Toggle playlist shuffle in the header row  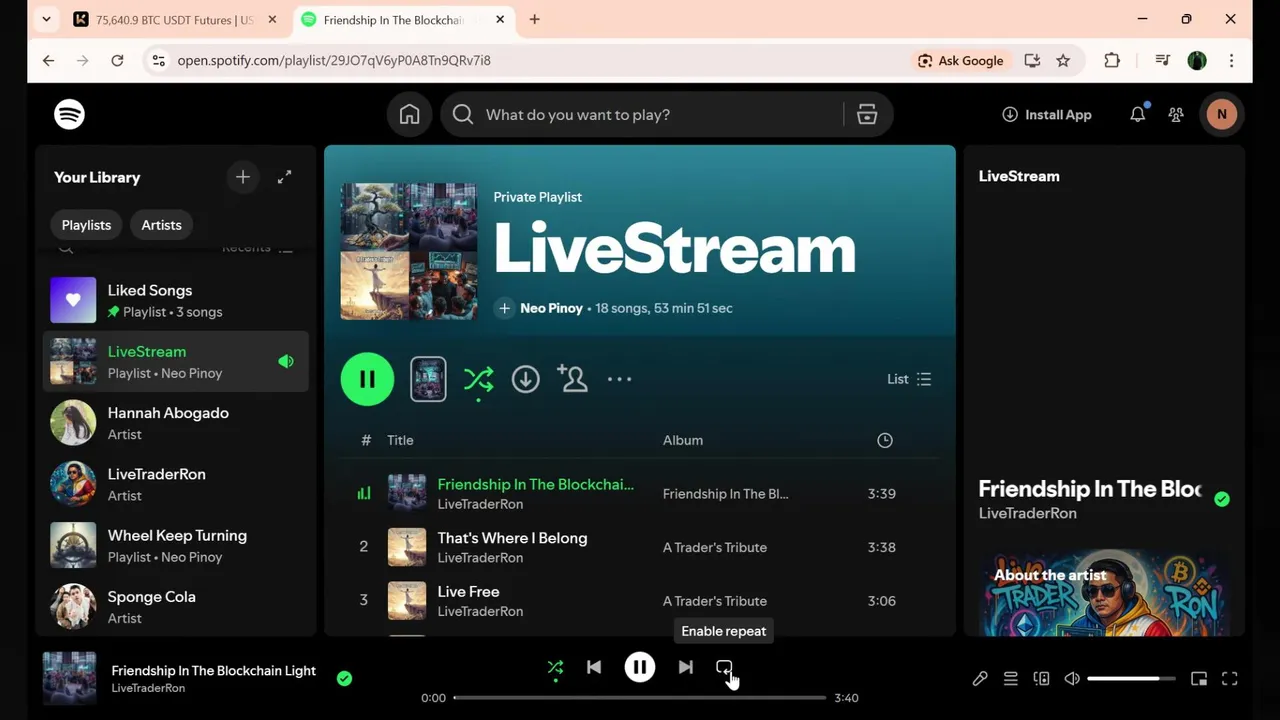pyautogui.click(x=478, y=379)
